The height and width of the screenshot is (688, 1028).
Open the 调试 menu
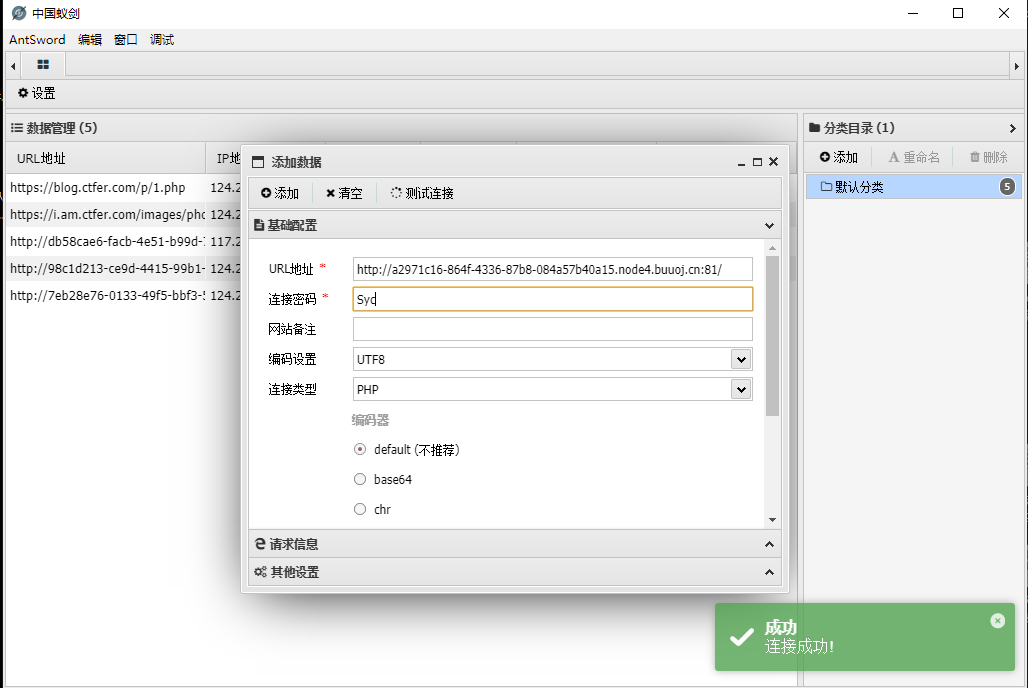point(162,40)
